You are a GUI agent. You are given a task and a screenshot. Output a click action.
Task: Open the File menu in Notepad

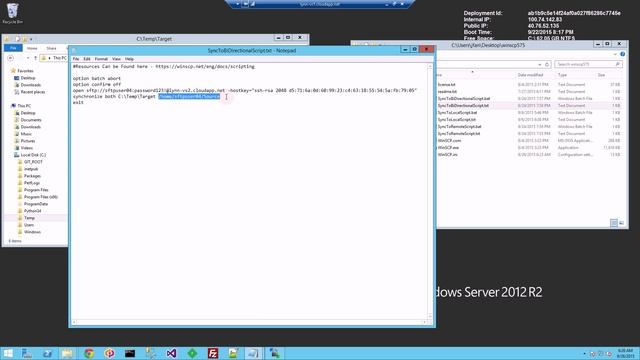pyautogui.click(x=76, y=59)
